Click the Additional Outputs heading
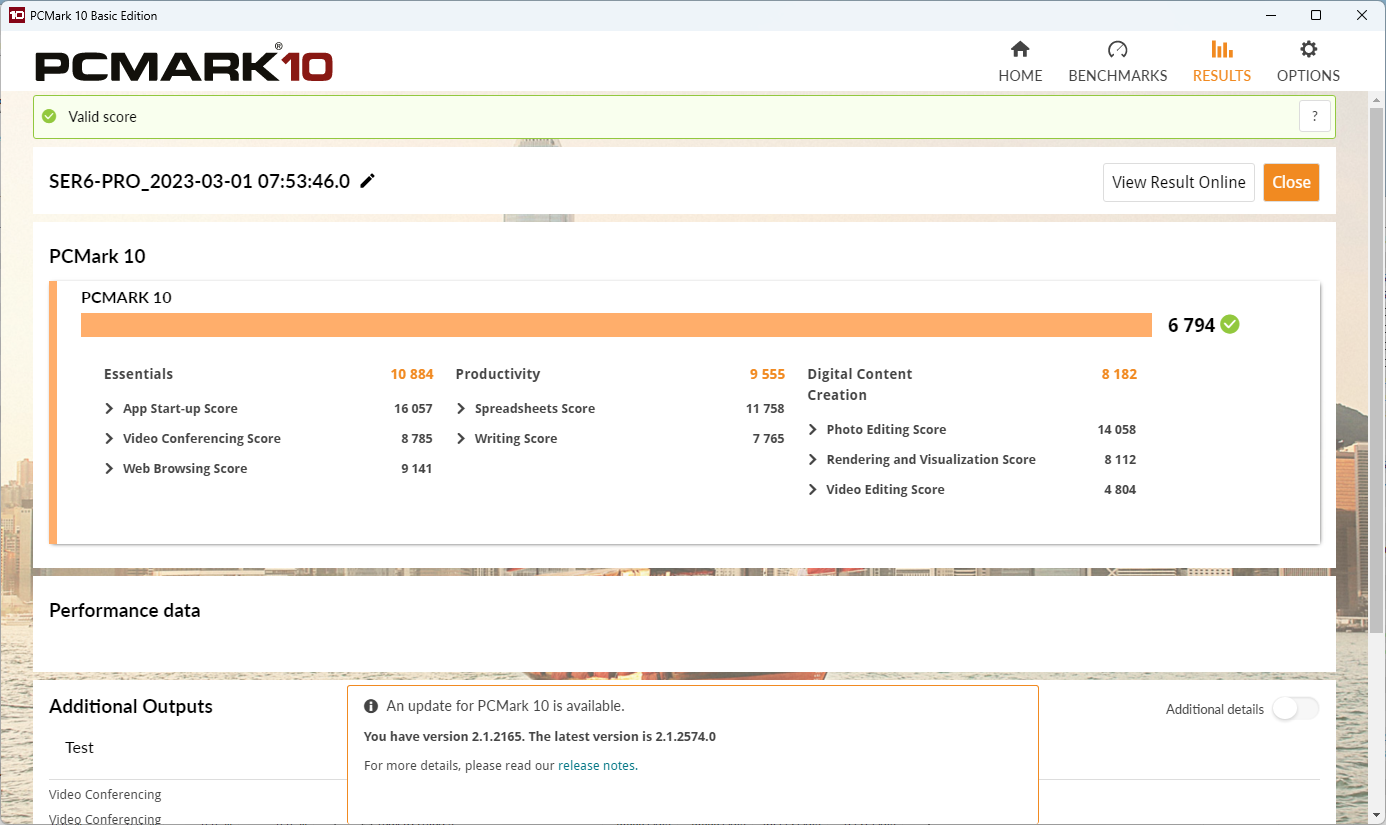1386x825 pixels. pyautogui.click(x=131, y=706)
